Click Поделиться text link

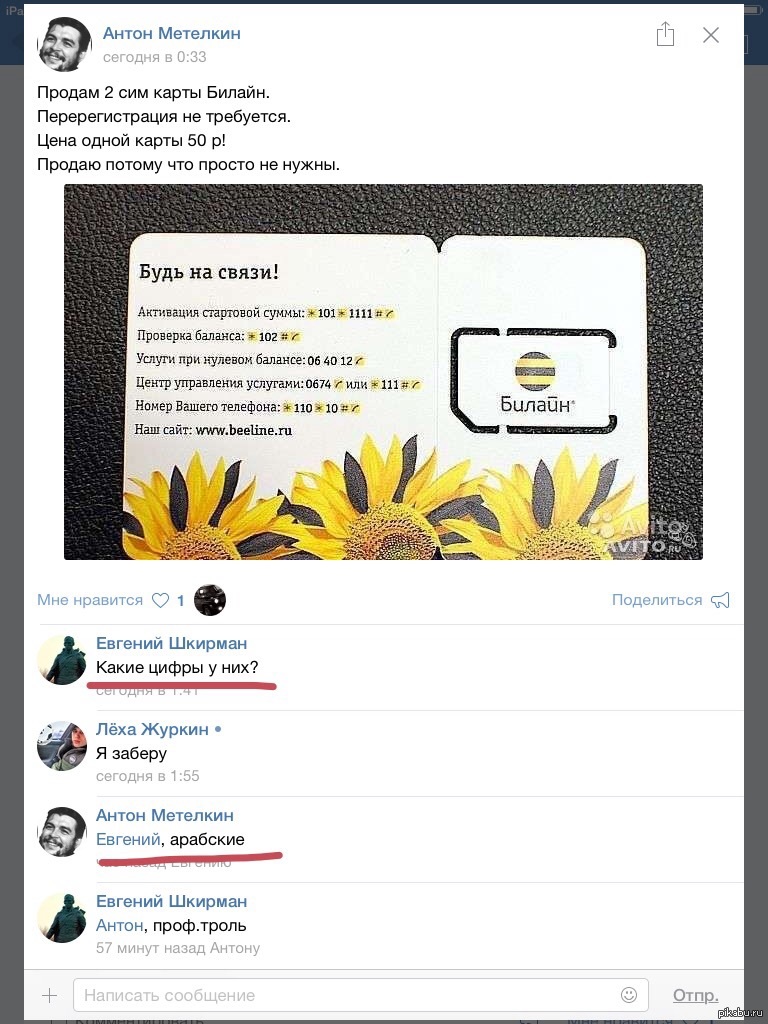[x=656, y=600]
